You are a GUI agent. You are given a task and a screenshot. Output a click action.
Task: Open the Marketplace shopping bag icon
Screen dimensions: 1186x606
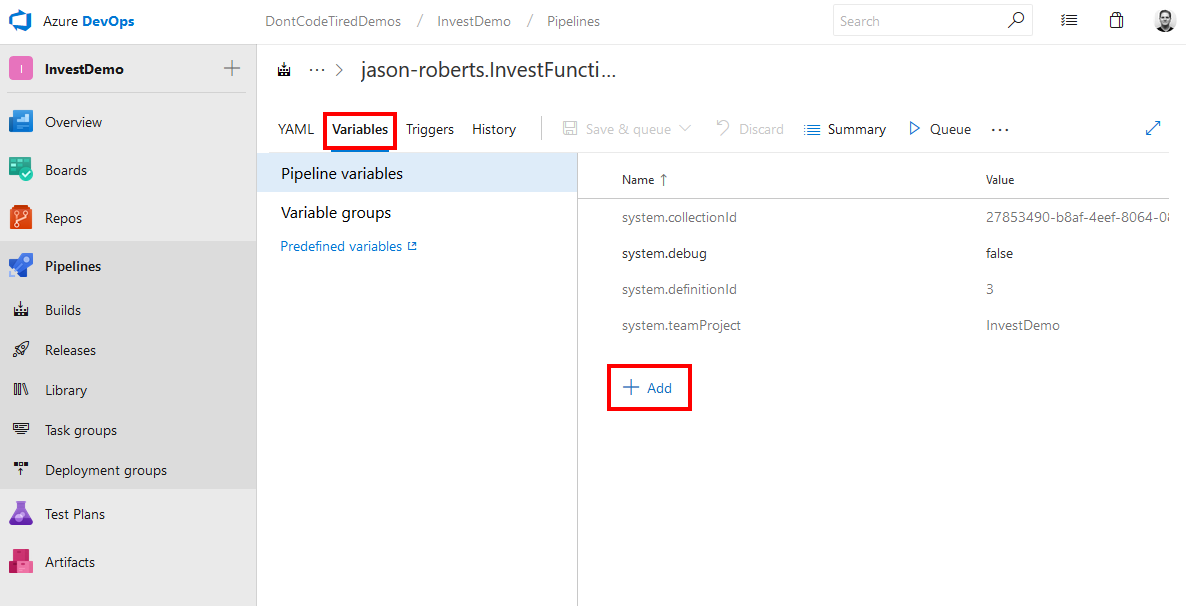tap(1116, 20)
